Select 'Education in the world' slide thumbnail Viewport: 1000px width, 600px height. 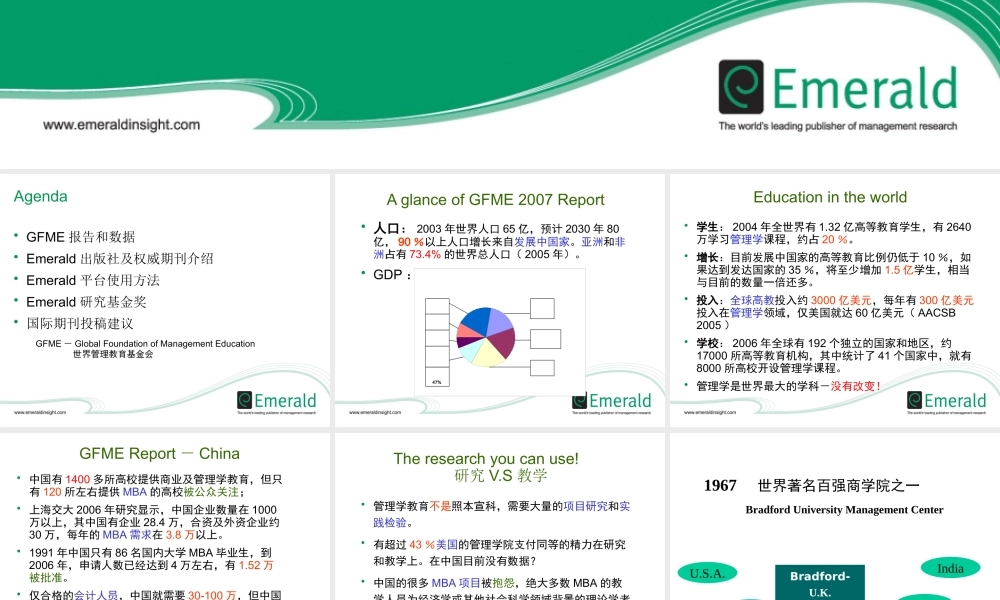pos(835,300)
